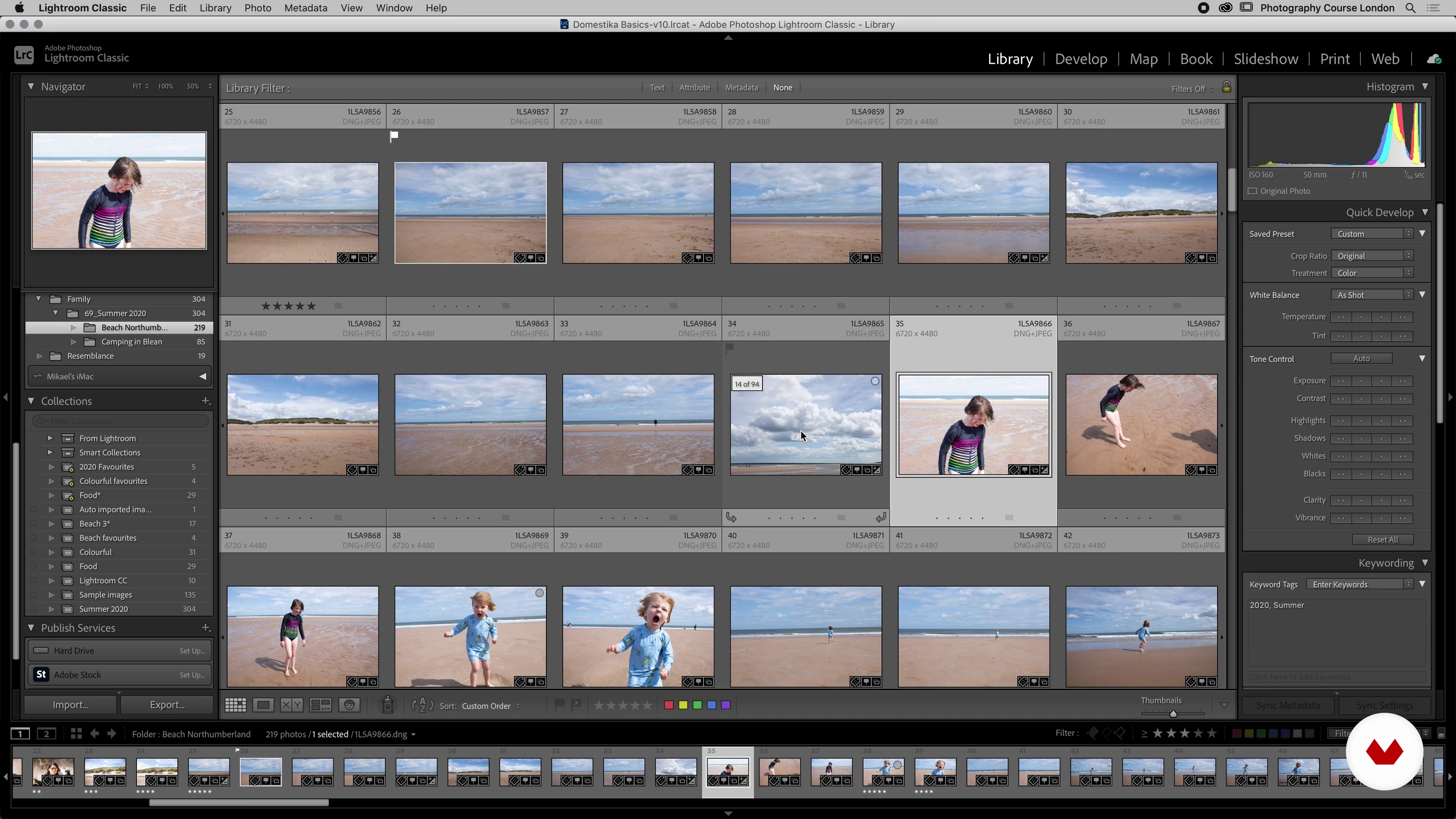Go forward to next source arrow
This screenshot has width=1456, height=819.
pyautogui.click(x=112, y=734)
